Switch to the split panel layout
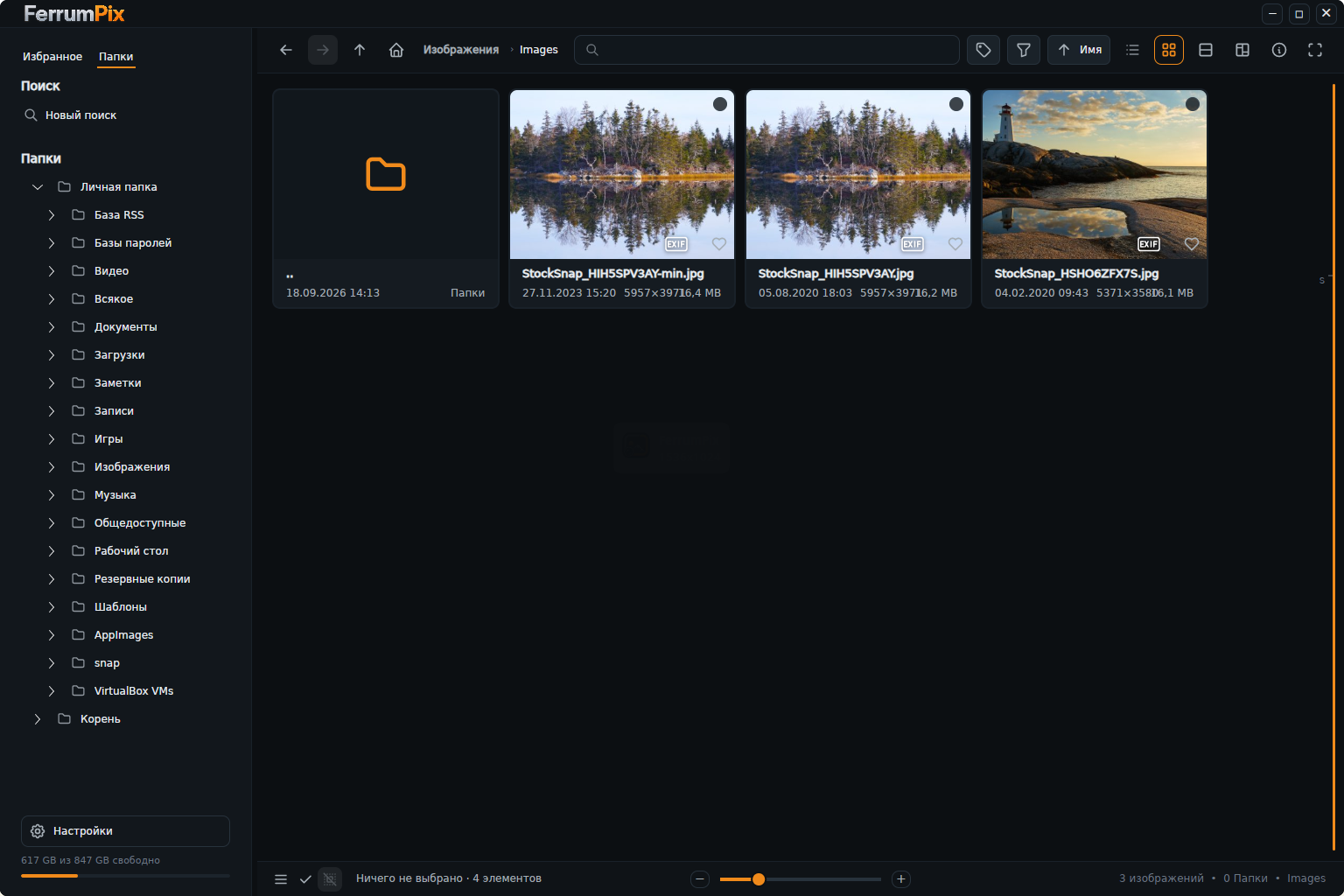 click(1242, 50)
